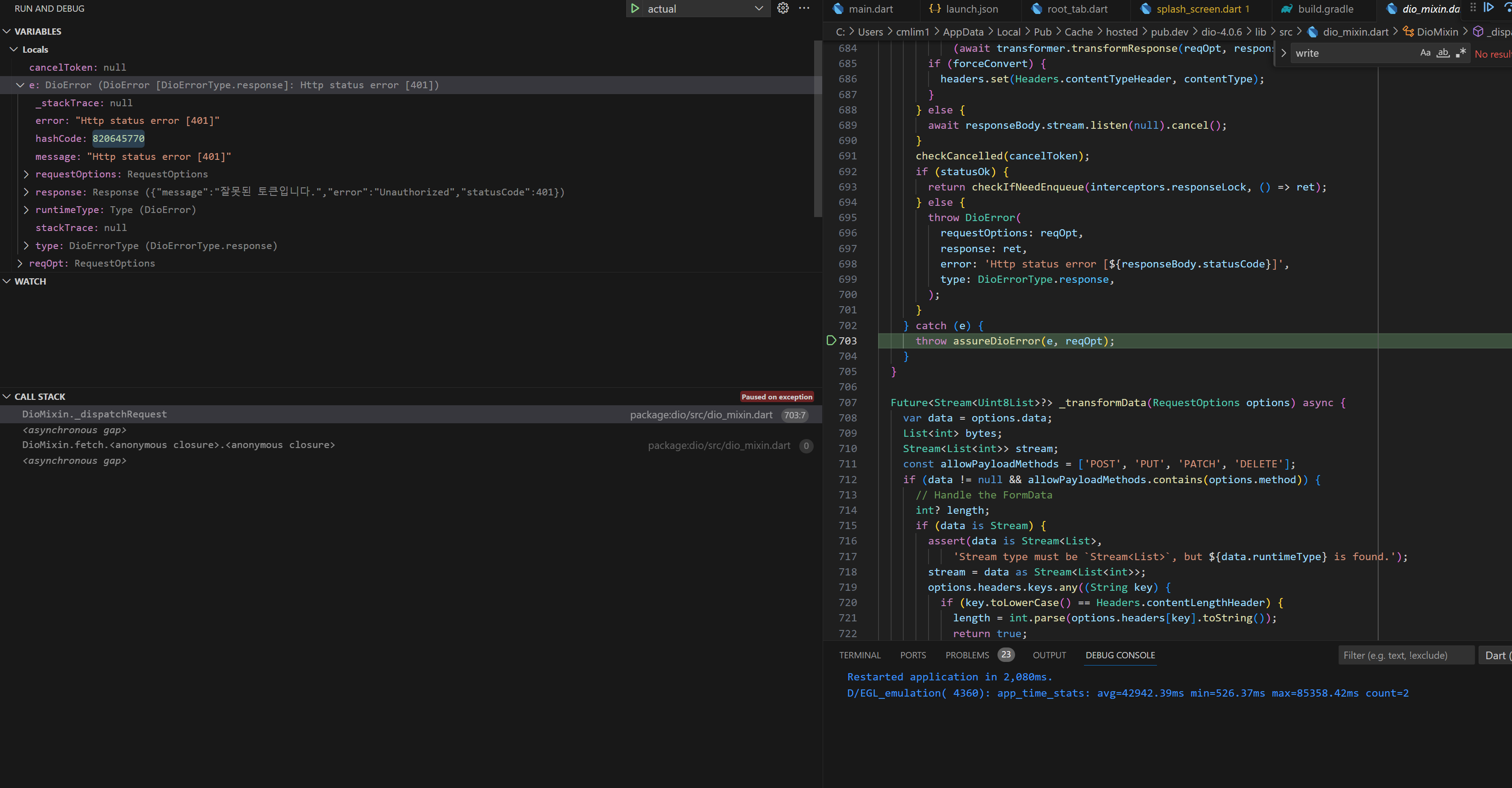Click the class symbol icon before DioMixin
The width and height of the screenshot is (1512, 788).
click(1408, 32)
